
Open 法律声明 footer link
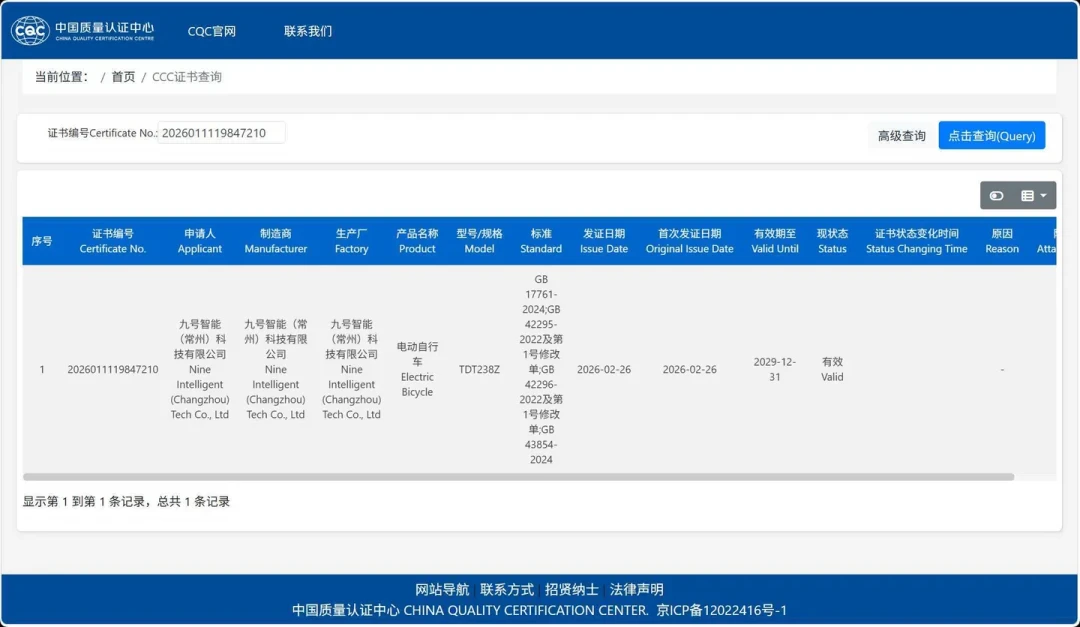point(636,590)
